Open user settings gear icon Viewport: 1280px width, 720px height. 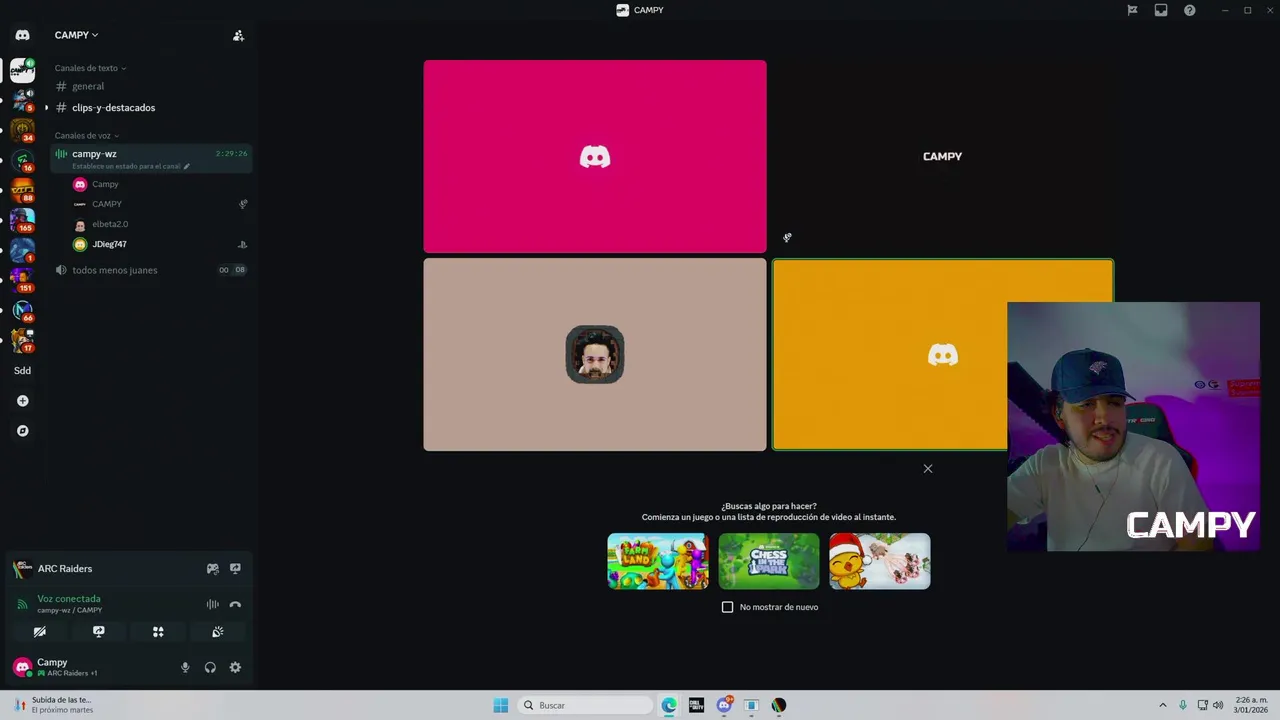[x=235, y=667]
